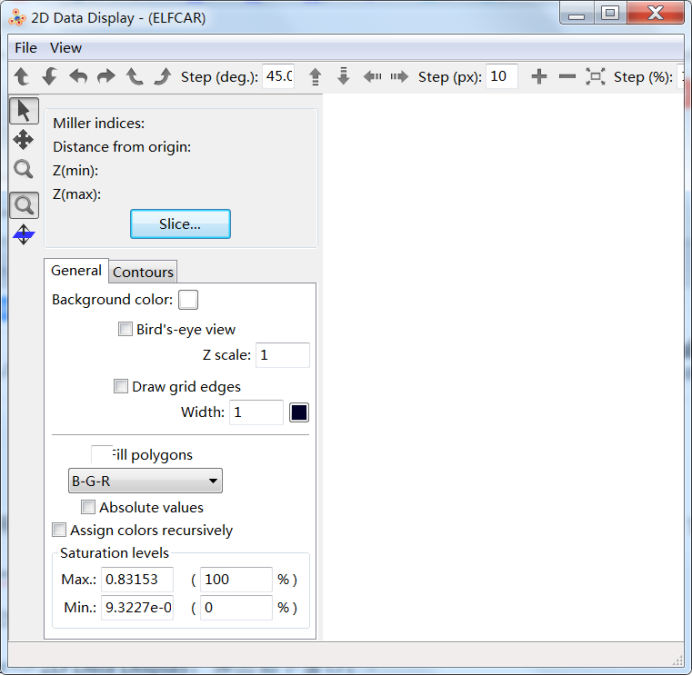Open the File menu

tap(26, 48)
